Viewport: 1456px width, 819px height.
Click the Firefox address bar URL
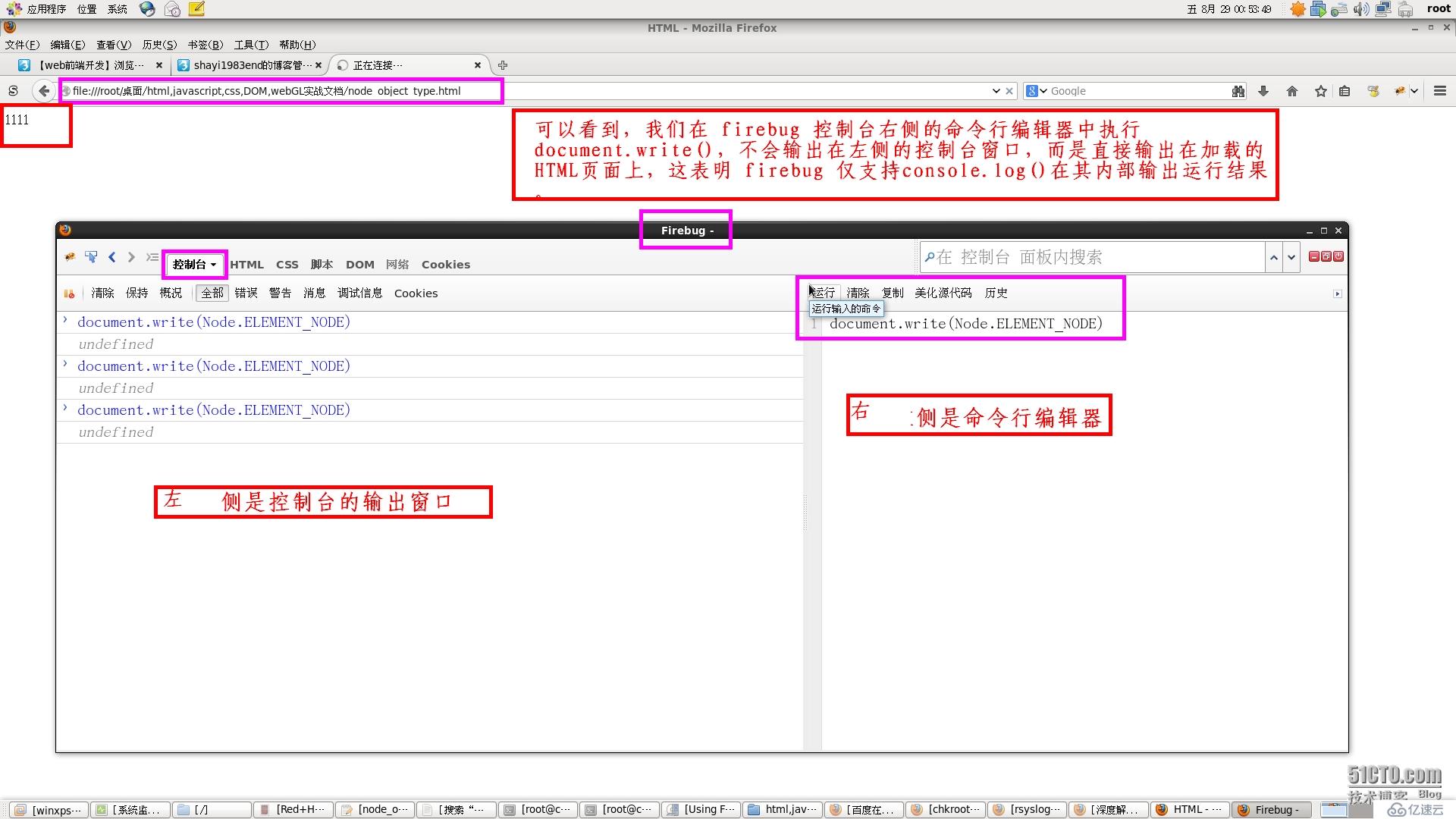[266, 91]
